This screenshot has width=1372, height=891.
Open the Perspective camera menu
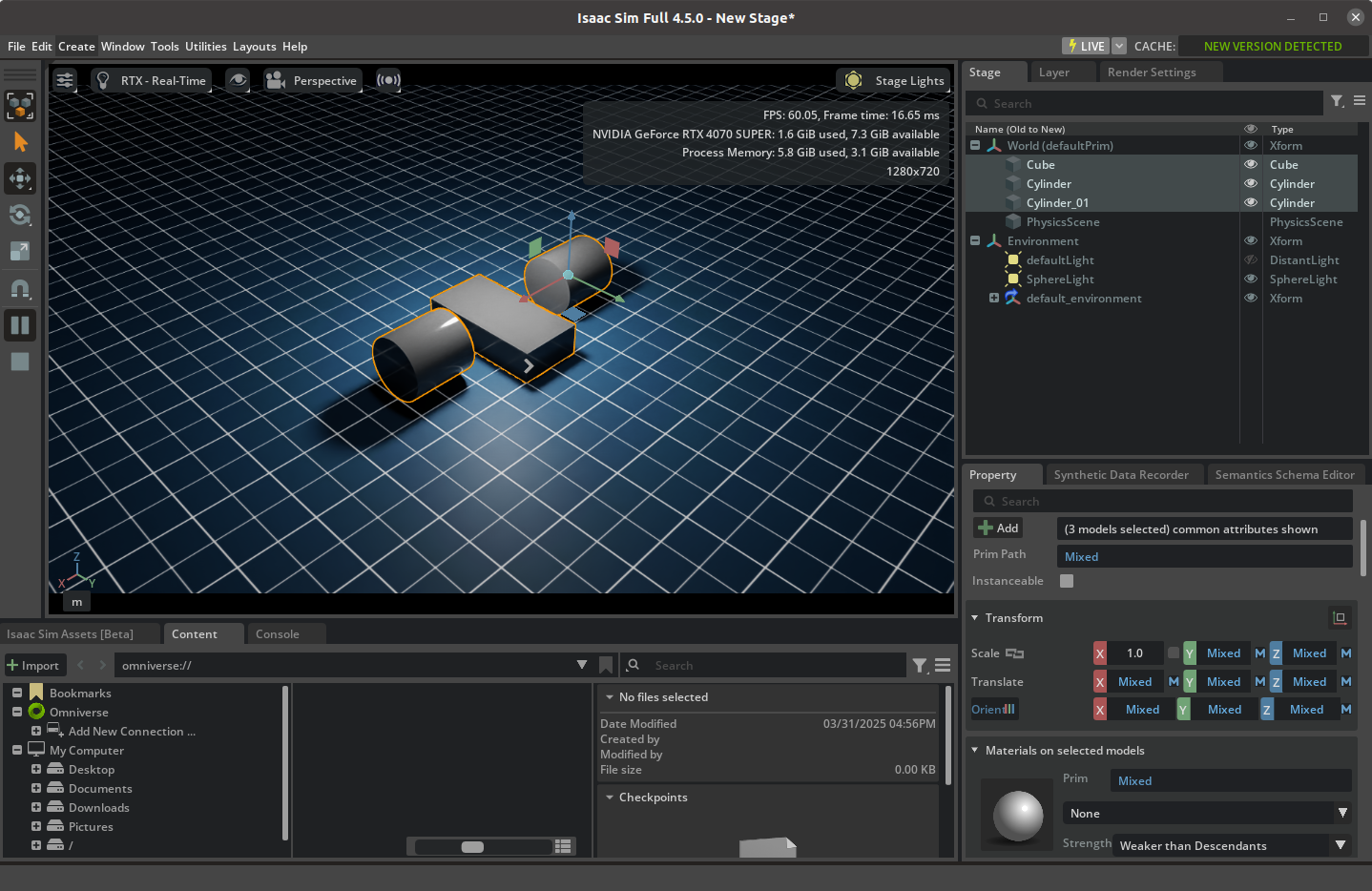point(312,80)
